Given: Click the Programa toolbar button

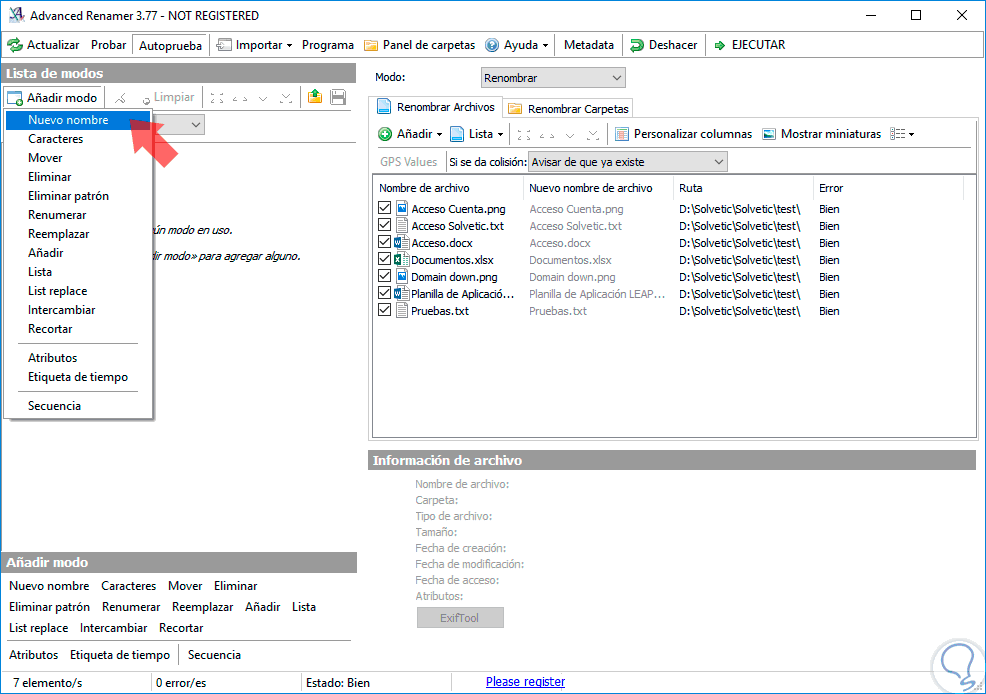Looking at the screenshot, I should 328,45.
